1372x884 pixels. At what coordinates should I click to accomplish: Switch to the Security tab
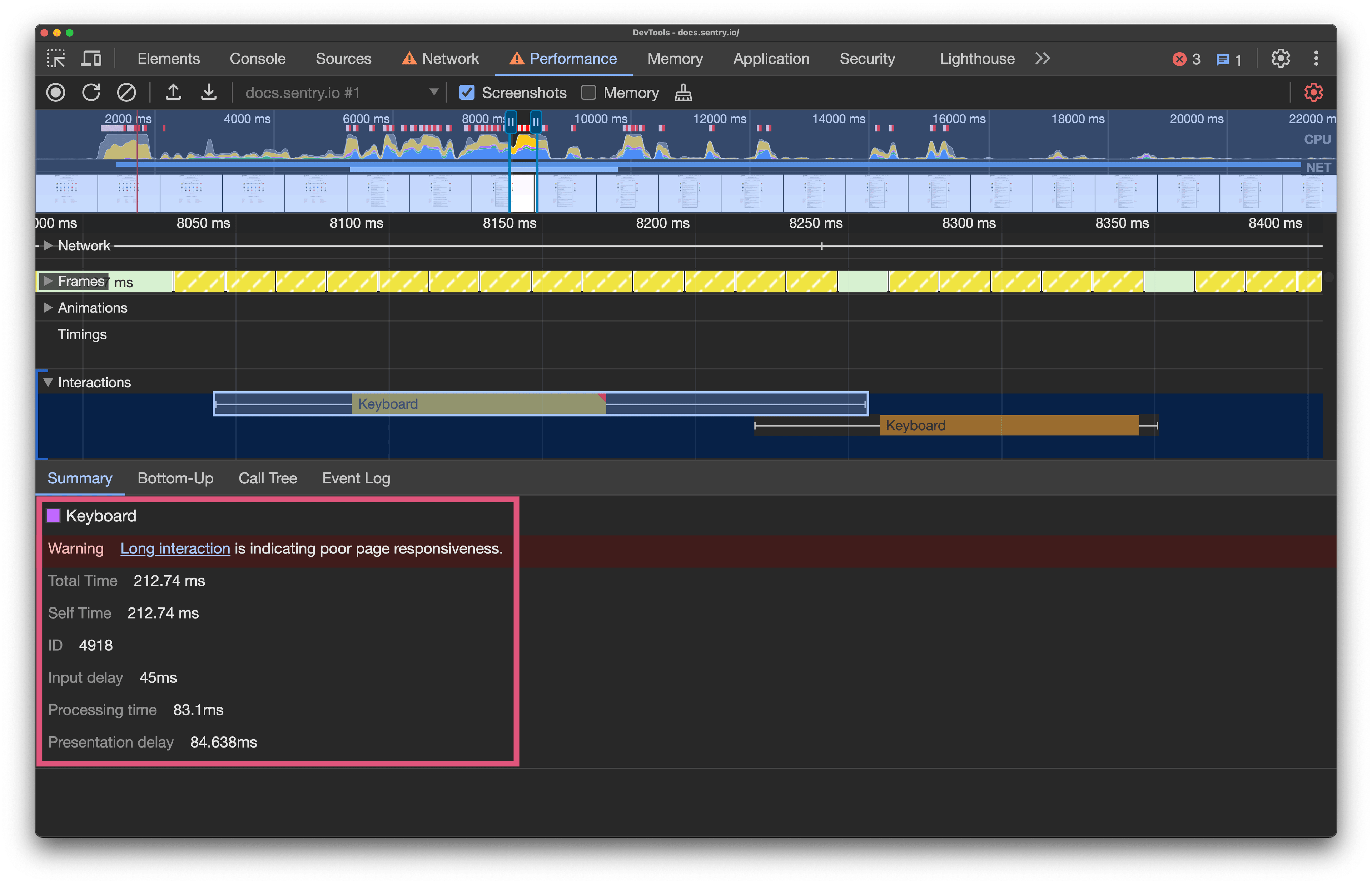(x=867, y=59)
